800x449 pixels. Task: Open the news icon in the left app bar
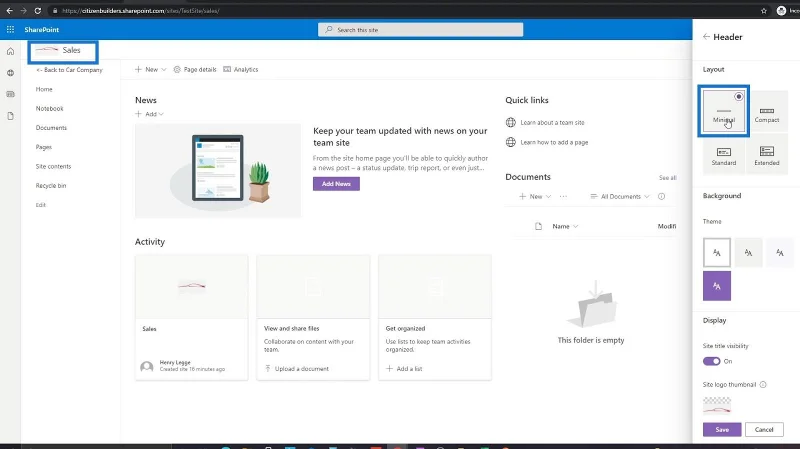[10, 94]
